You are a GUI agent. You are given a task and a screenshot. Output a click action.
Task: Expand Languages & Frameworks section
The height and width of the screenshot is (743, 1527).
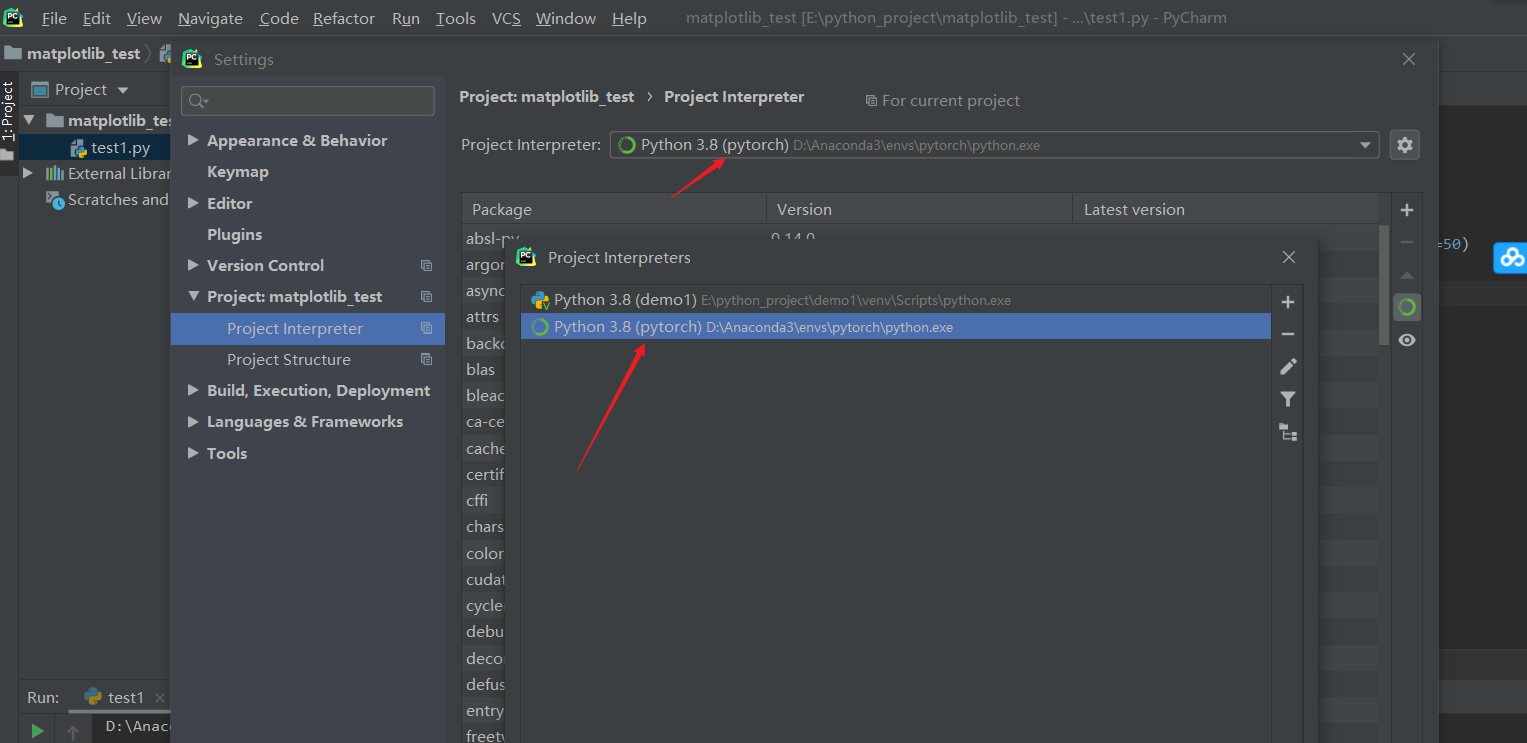tap(193, 422)
